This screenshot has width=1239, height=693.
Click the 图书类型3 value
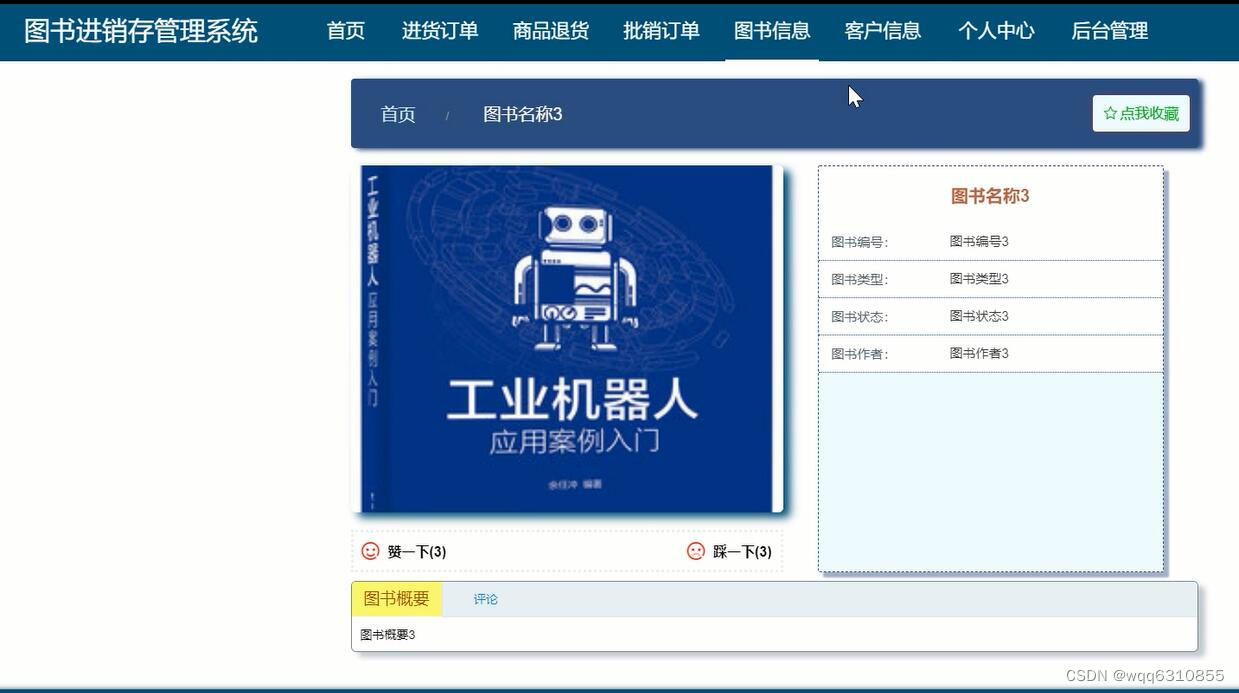979,279
